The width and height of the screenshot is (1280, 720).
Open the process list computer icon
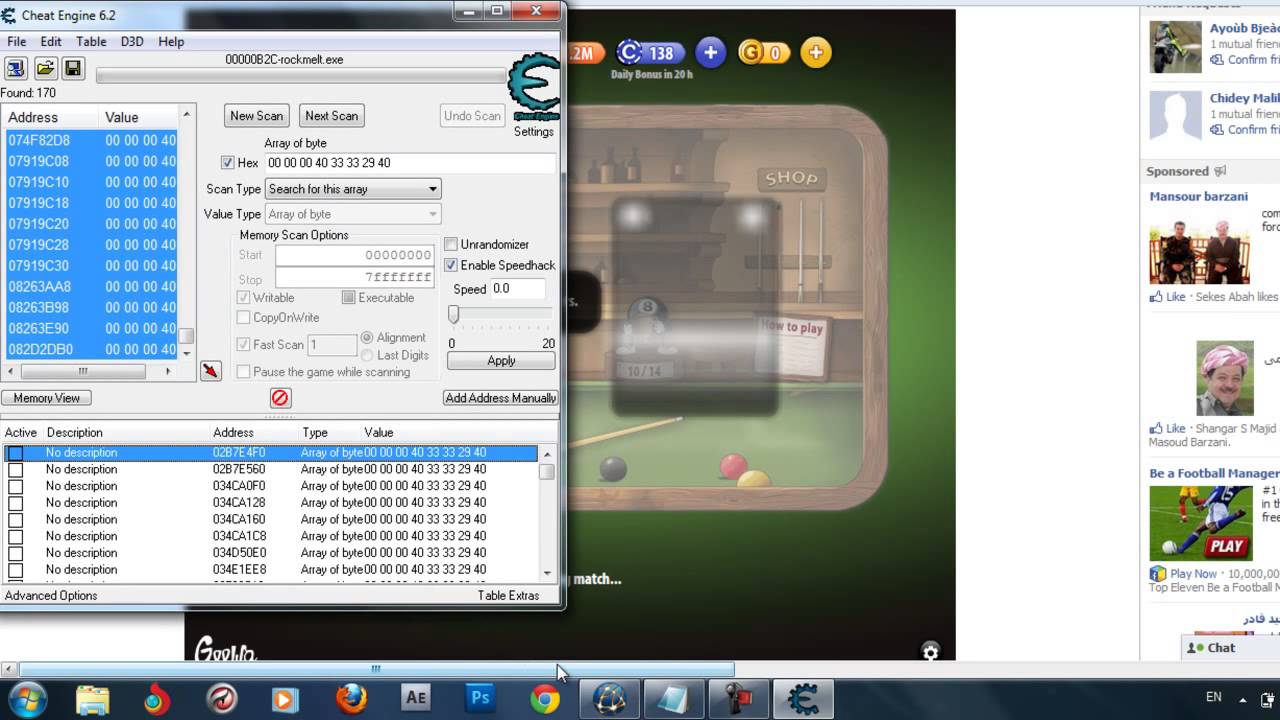[15, 68]
